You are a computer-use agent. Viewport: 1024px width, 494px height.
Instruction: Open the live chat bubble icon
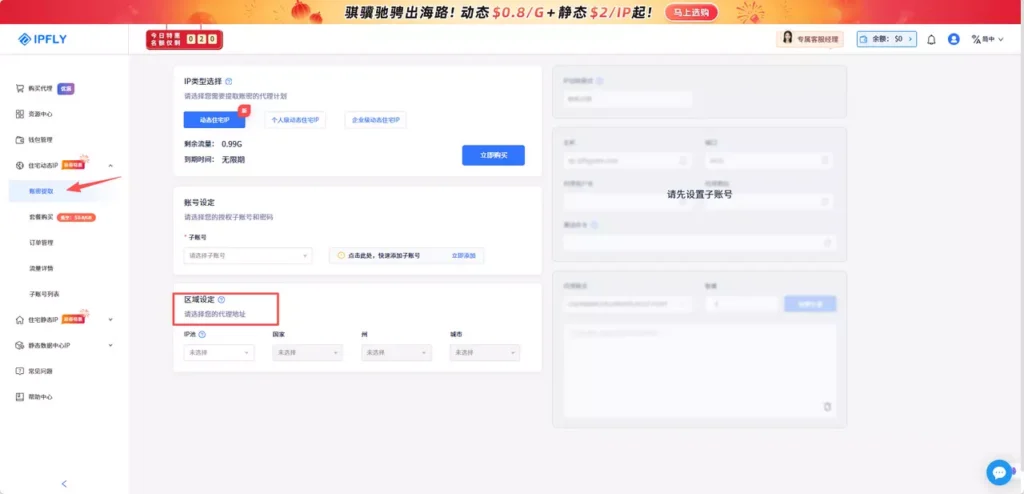coord(999,471)
